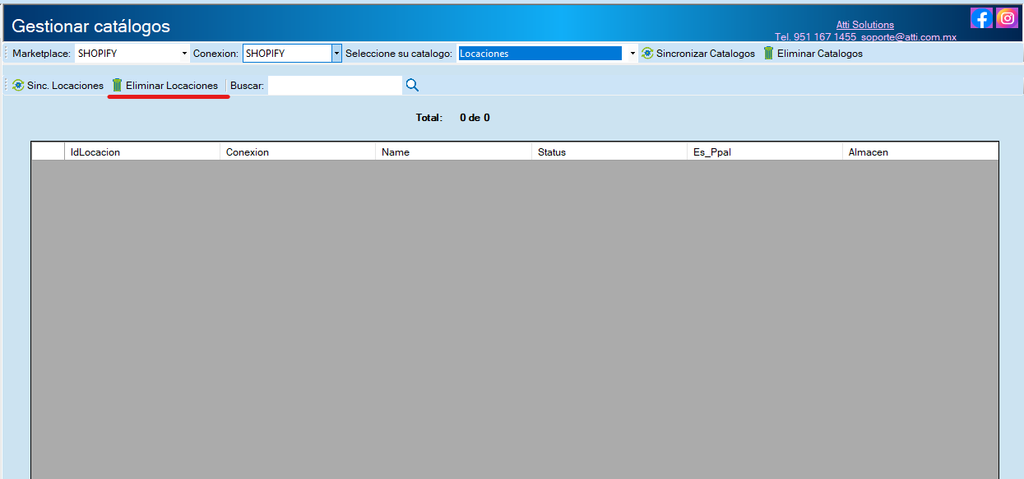Viewport: 1024px width, 479px height.
Task: Sort by the IdLocacion column header
Action: pyautogui.click(x=142, y=152)
